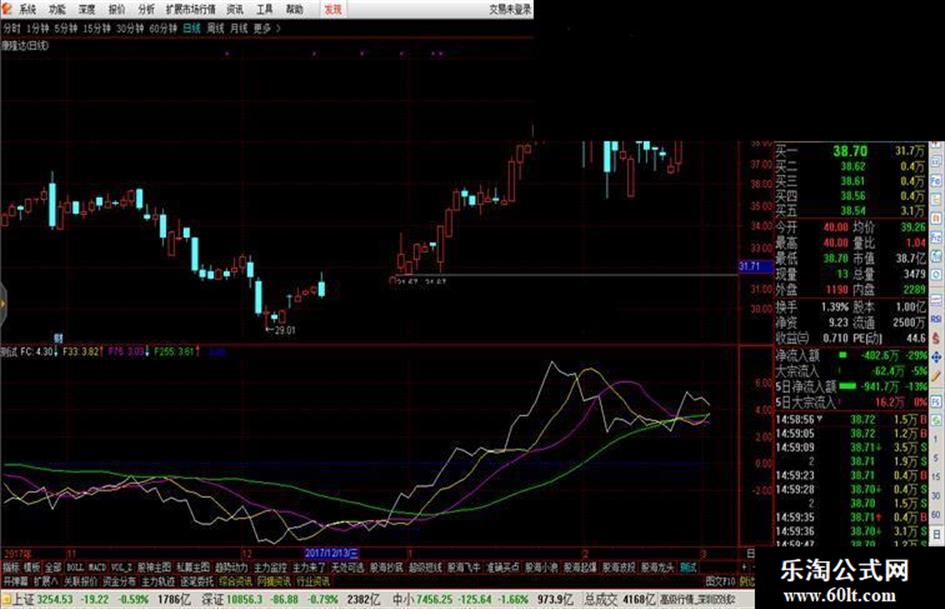Click the 日 period selector on time axis
Screen dimensions: 945x609
751,553
